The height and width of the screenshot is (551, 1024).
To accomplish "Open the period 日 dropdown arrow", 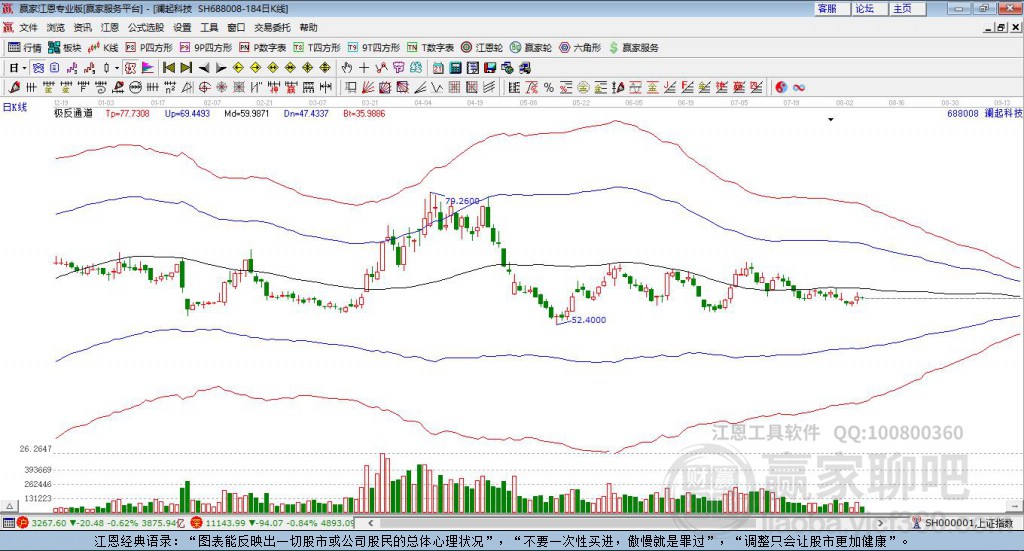I will point(24,68).
